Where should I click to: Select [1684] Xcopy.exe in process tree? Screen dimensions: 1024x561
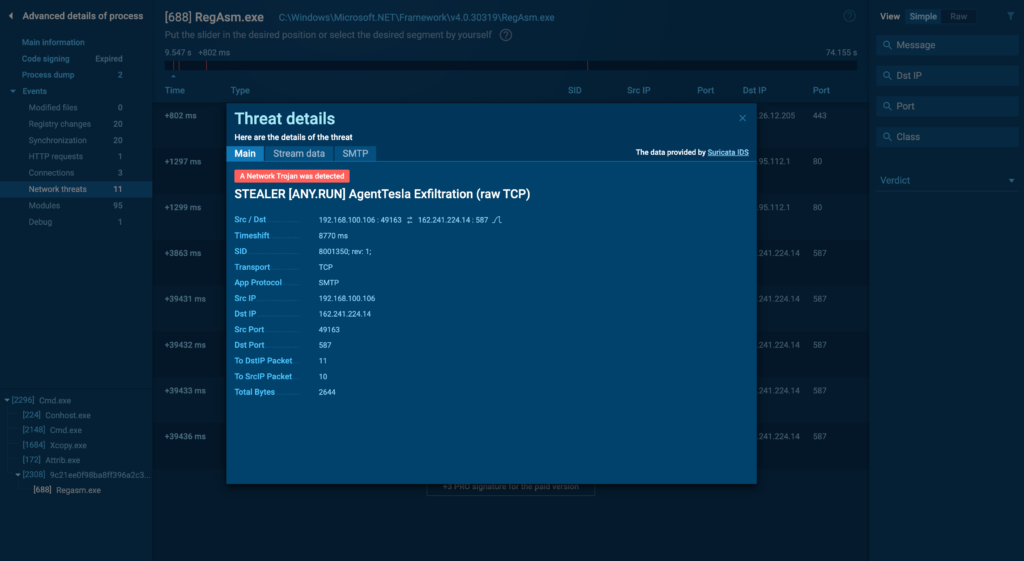(x=54, y=445)
